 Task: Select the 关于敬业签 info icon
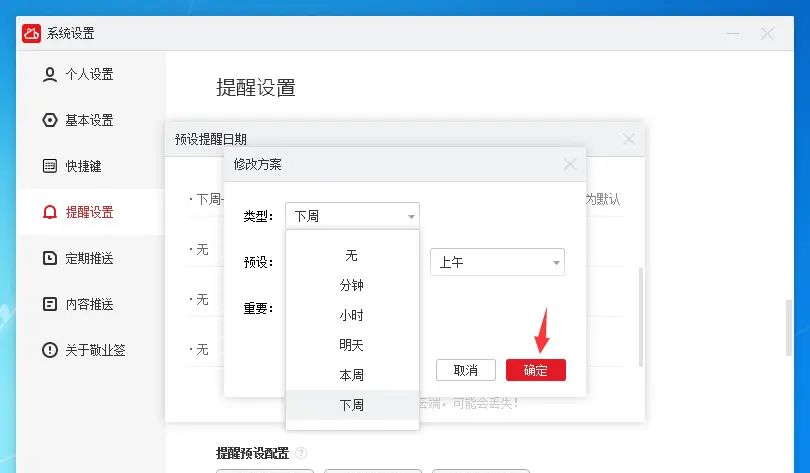click(50, 350)
